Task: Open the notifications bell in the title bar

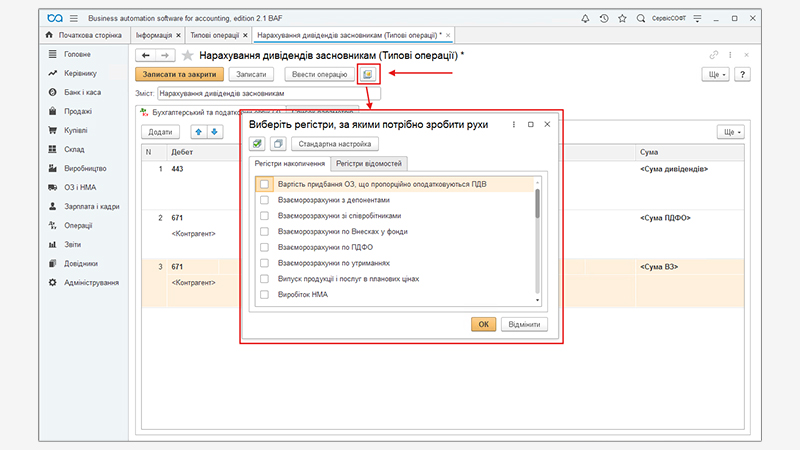Action: [x=585, y=19]
